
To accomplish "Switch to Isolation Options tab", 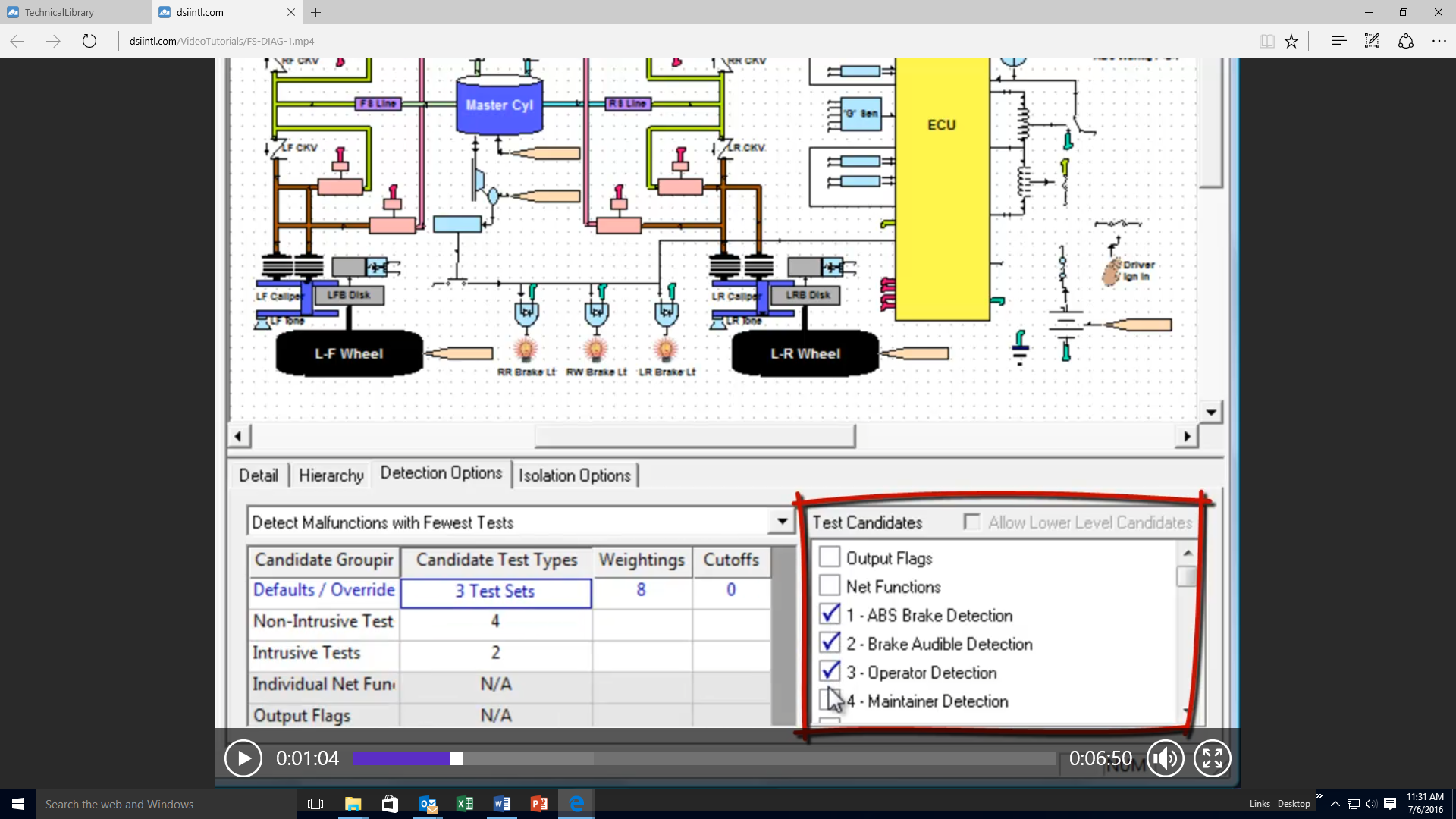I will [574, 475].
